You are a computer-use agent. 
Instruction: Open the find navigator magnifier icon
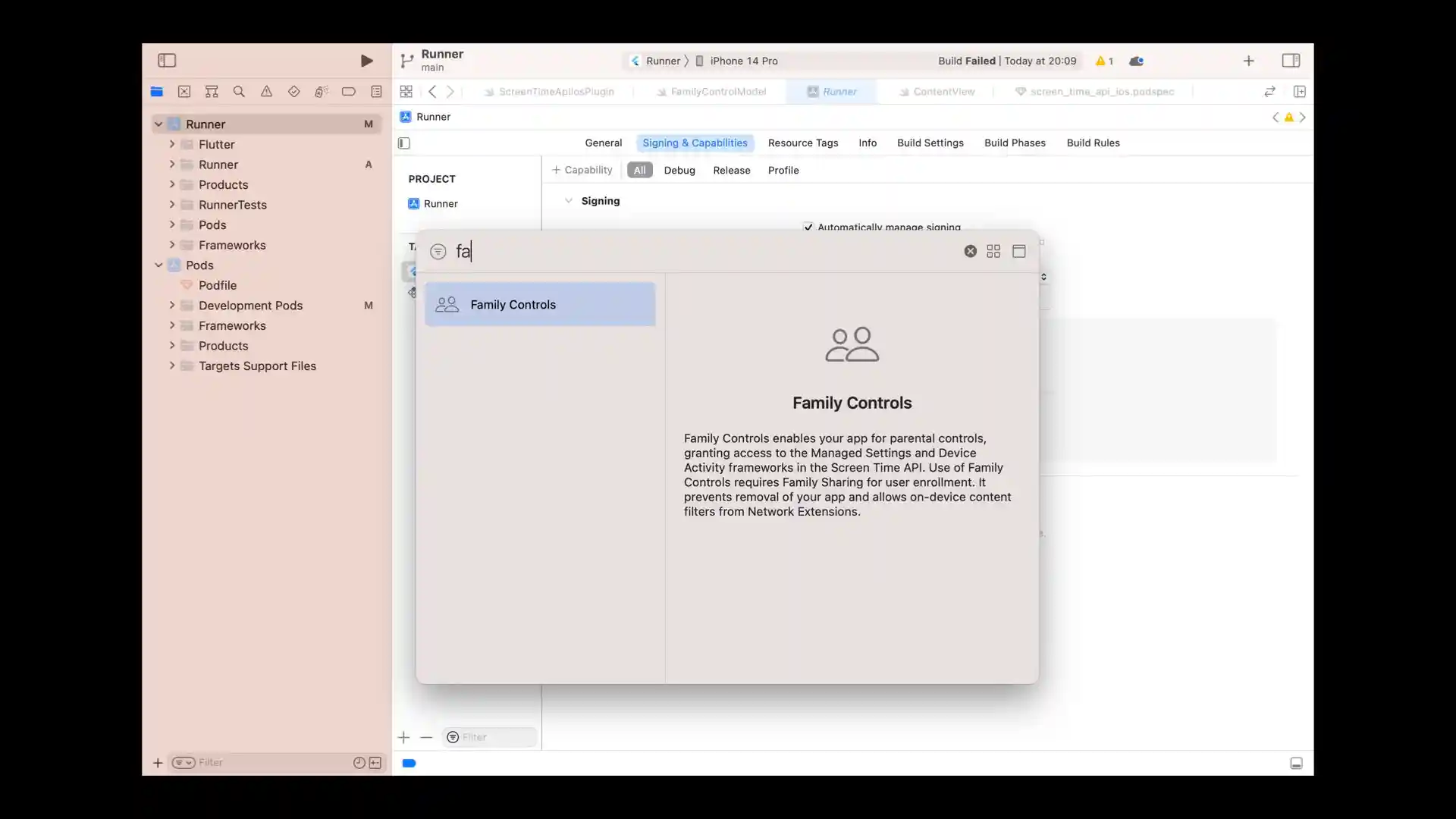pos(239,92)
